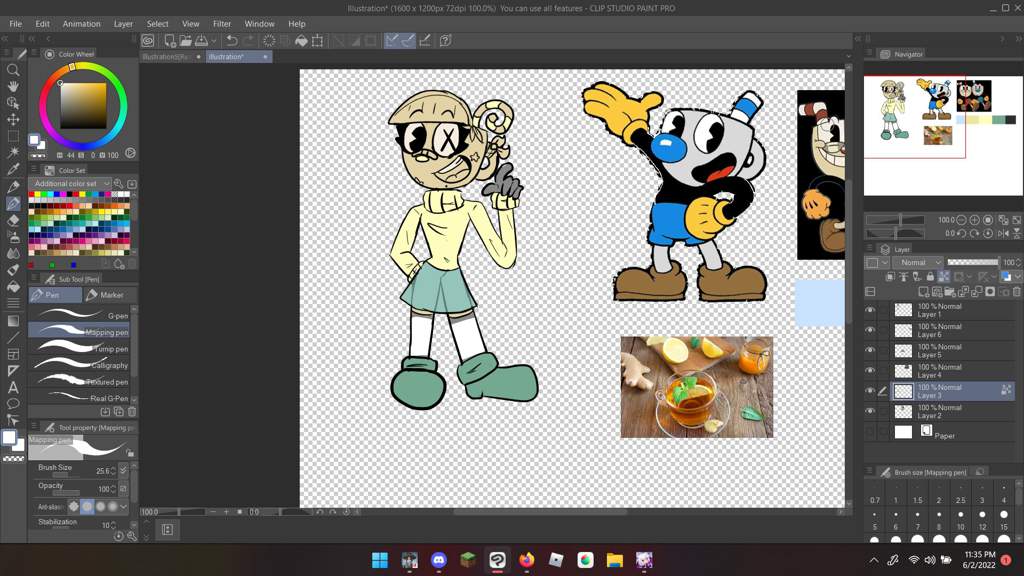Open the Layer menu
This screenshot has width=1024, height=576.
[123, 24]
